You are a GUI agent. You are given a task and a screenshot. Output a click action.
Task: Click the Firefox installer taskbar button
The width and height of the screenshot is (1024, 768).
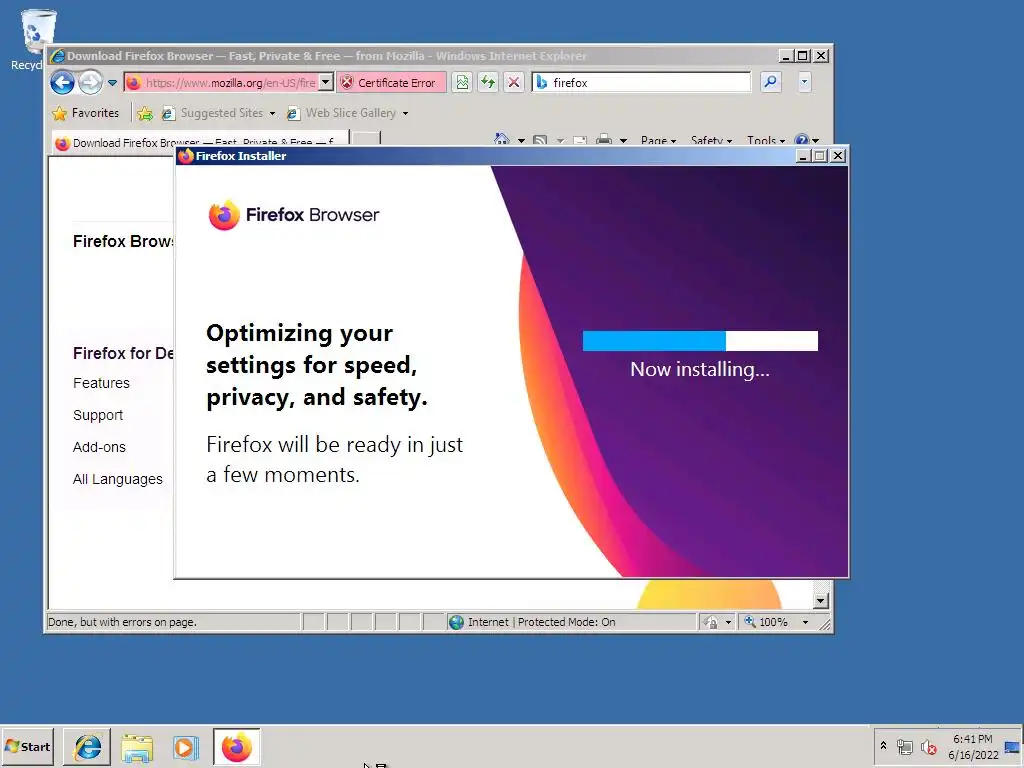[236, 747]
